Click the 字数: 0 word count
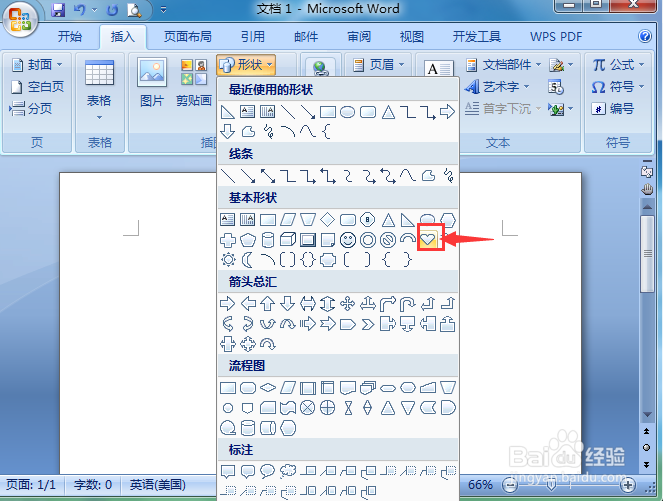The width and height of the screenshot is (663, 501). (x=93, y=485)
